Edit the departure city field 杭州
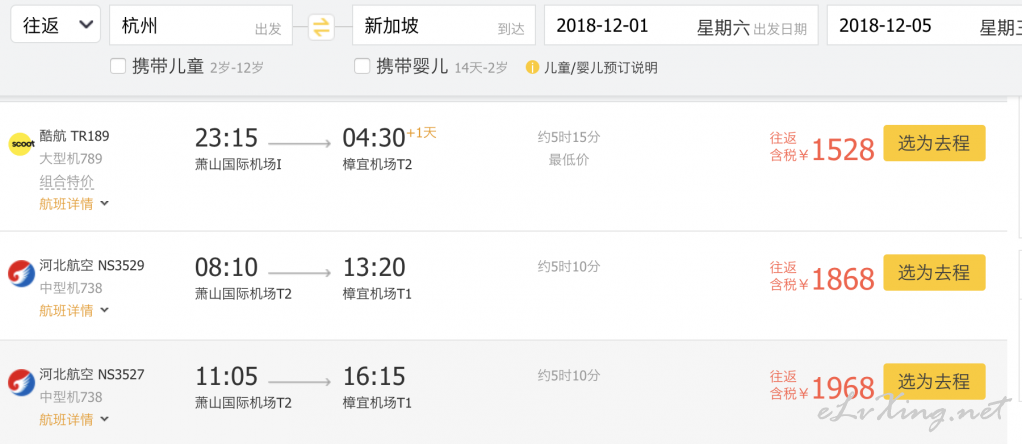The width and height of the screenshot is (1022, 444). coord(201,25)
